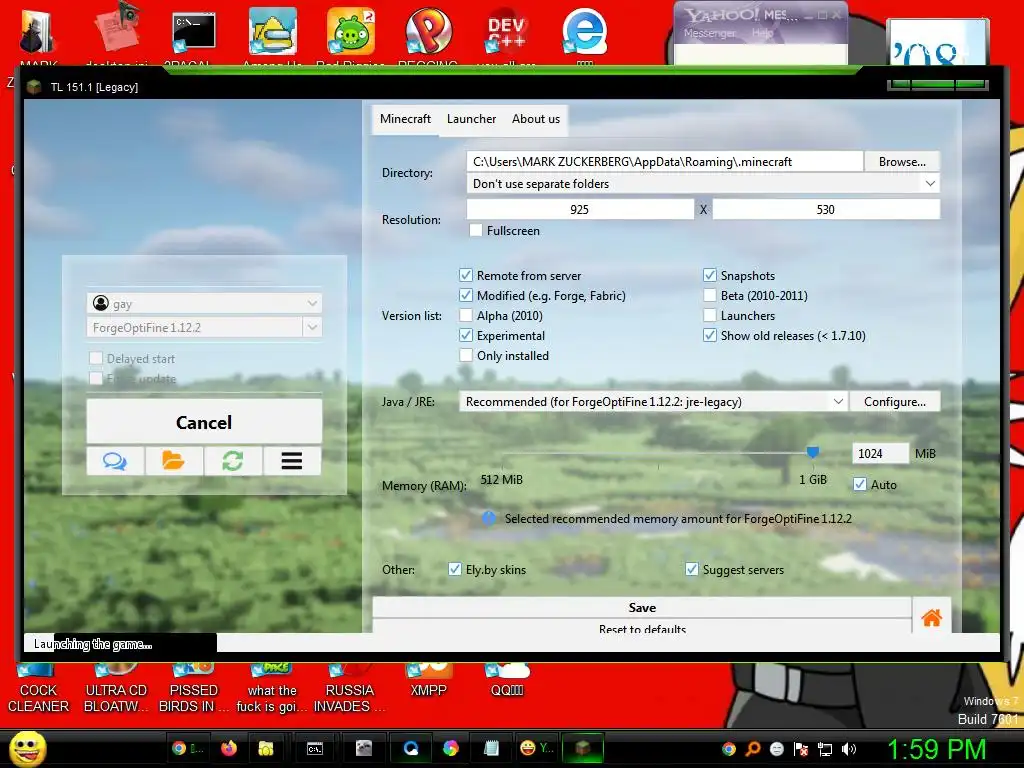Viewport: 1024px width, 768px height.
Task: Disable Ely.by skins option
Action: 455,569
